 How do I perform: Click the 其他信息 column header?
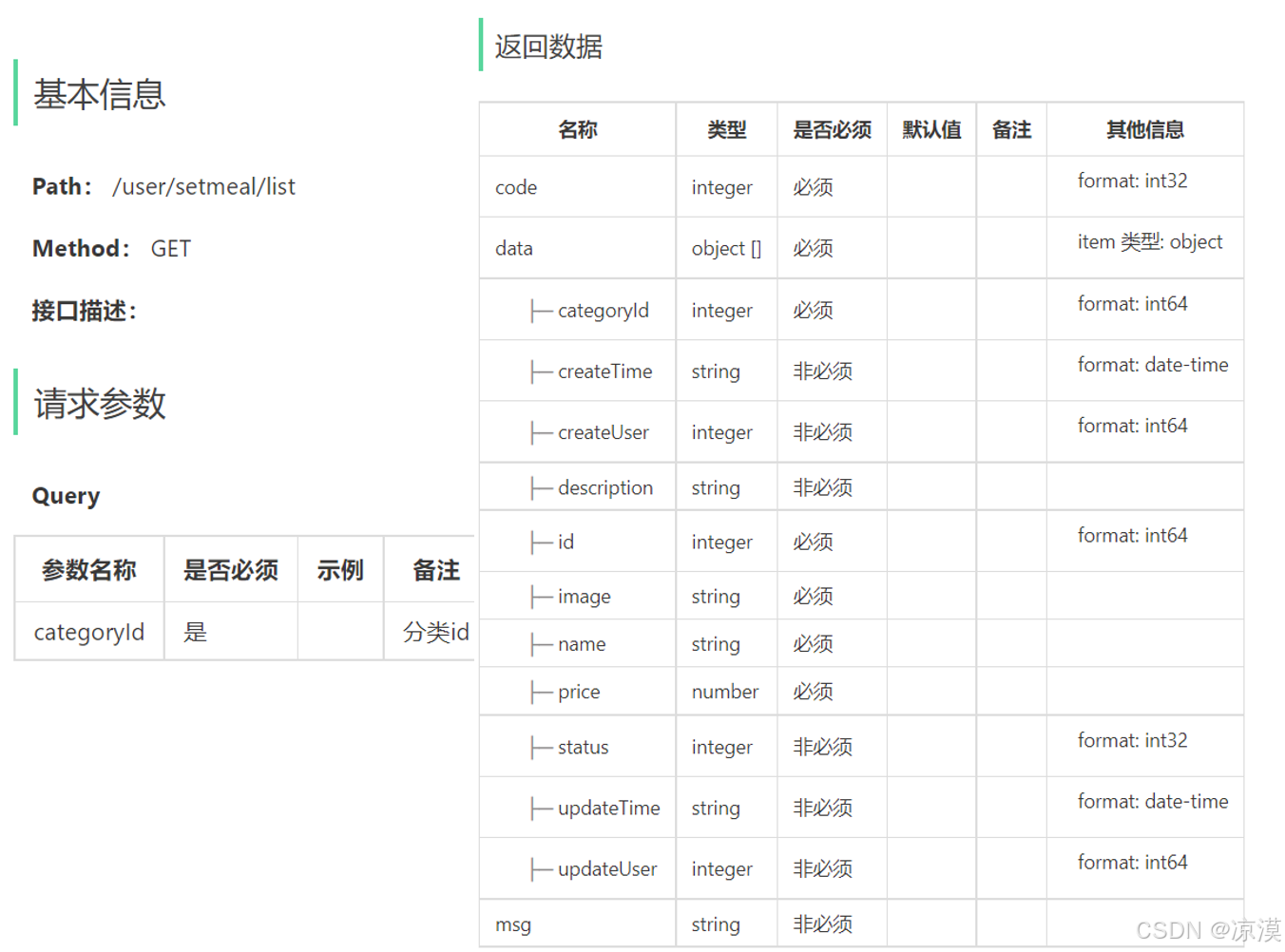(x=1145, y=129)
